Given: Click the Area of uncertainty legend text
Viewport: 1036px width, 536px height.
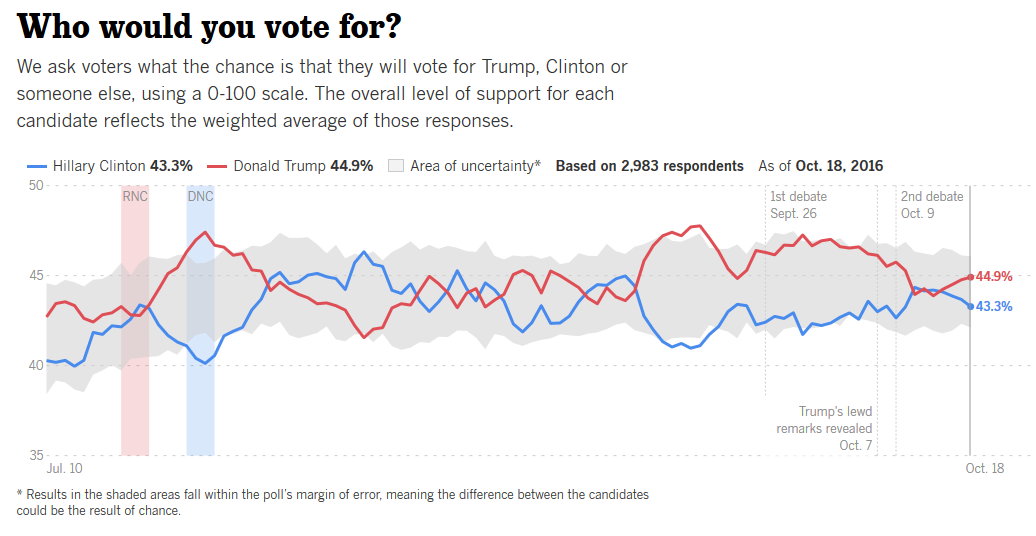Looking at the screenshot, I should point(475,166).
